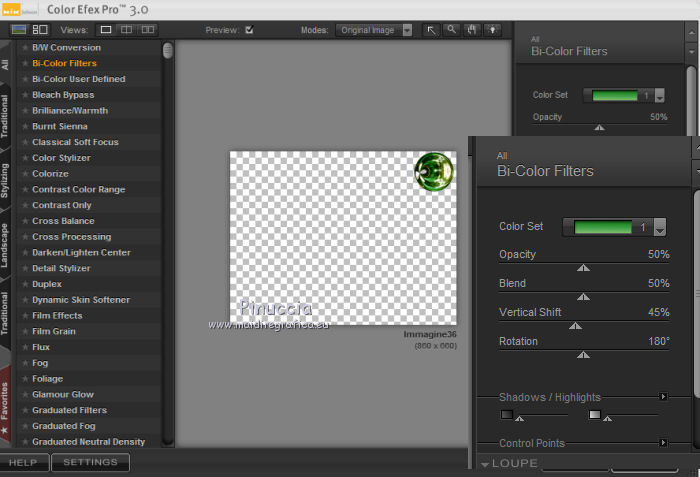This screenshot has height=477, width=700.
Task: Switch to single image view mode
Action: coord(106,30)
